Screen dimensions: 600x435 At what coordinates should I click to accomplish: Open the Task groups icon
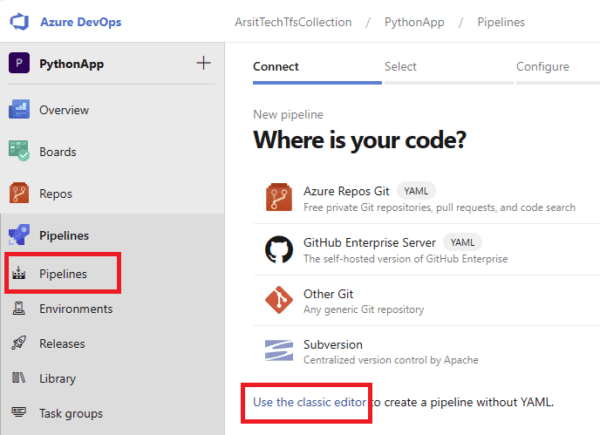click(19, 412)
